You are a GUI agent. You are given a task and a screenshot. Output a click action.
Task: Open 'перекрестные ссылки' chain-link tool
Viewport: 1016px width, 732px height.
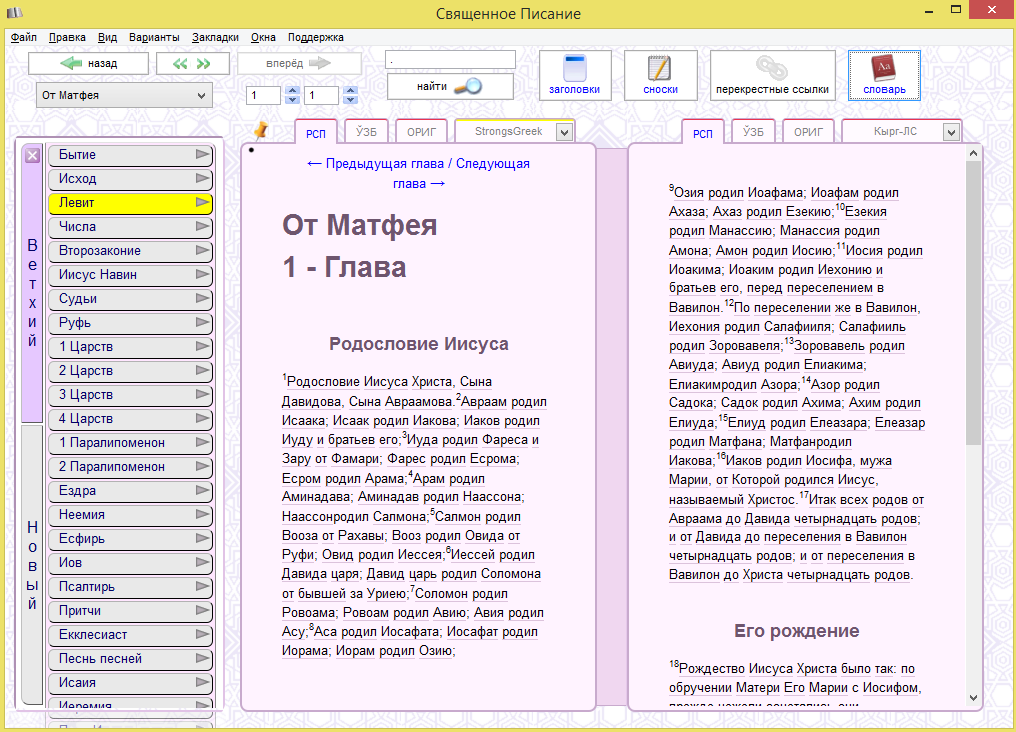(x=772, y=75)
